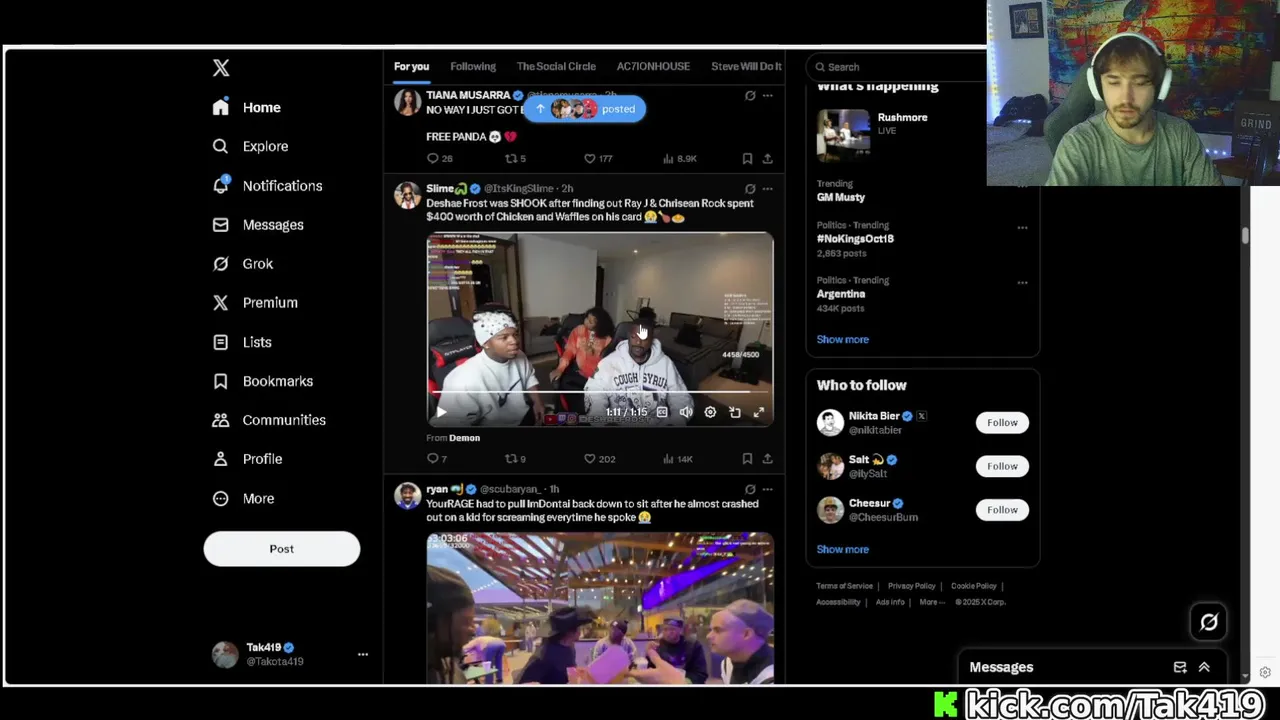
Task: Click Grok icon on TIANA MUSARRA's post
Action: point(750,96)
